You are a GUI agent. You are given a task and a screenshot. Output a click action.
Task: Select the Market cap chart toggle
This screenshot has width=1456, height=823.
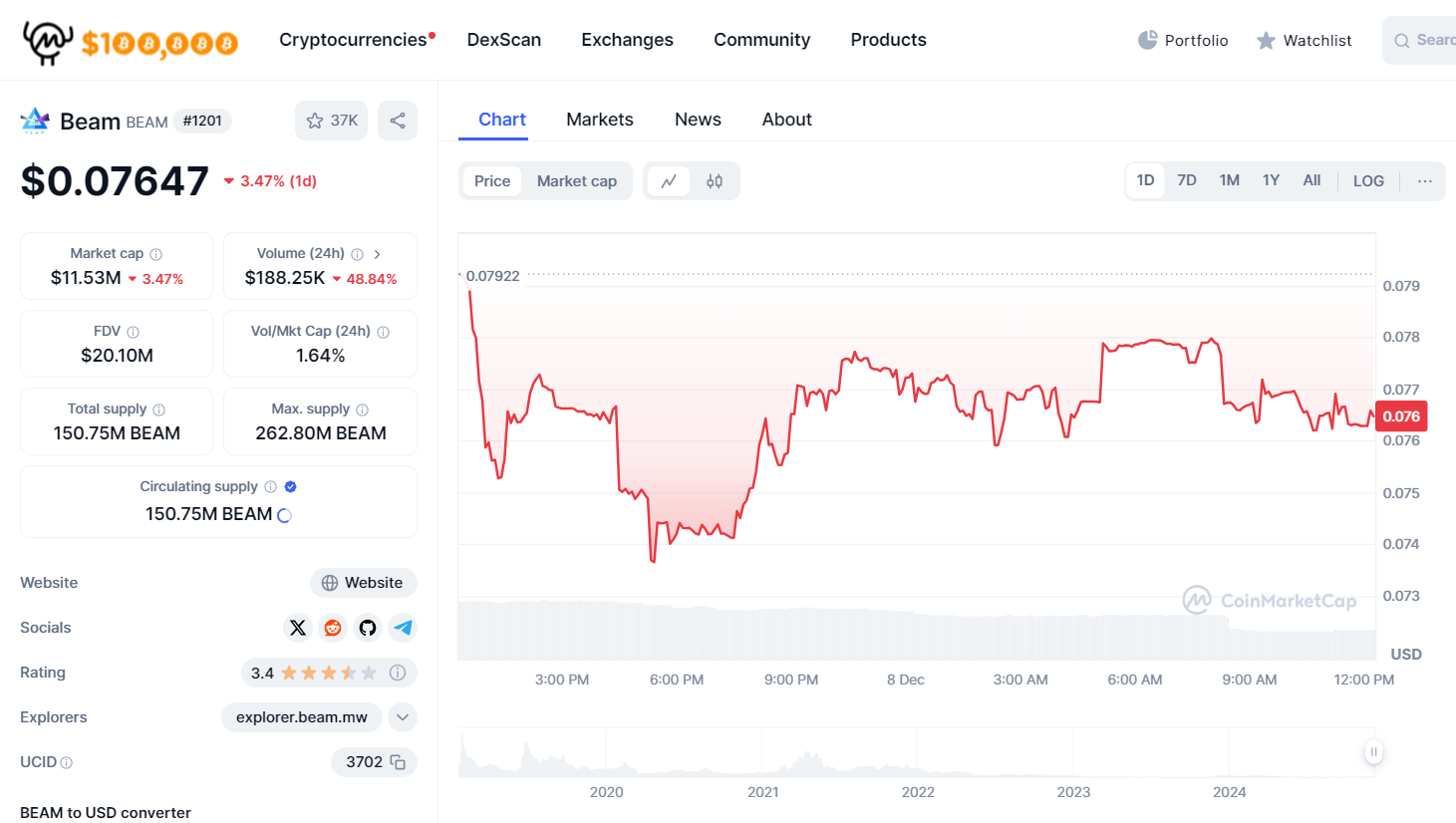pos(577,181)
